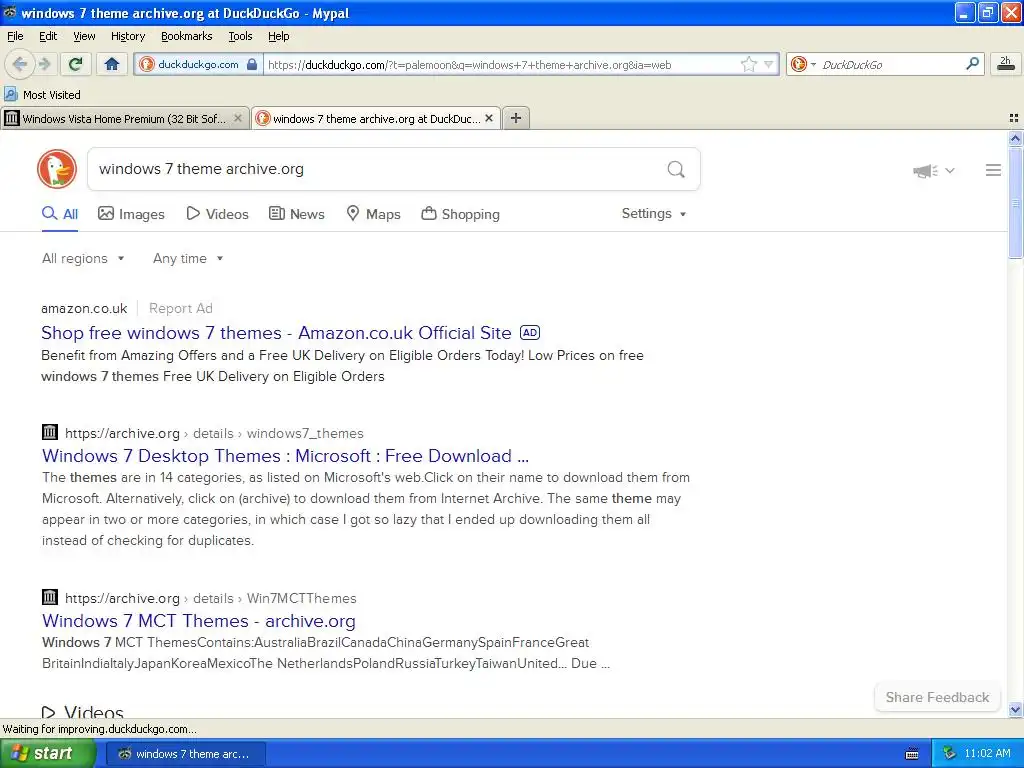1024x768 pixels.
Task: Click the DuckDuckGo duck logo
Action: pos(57,169)
